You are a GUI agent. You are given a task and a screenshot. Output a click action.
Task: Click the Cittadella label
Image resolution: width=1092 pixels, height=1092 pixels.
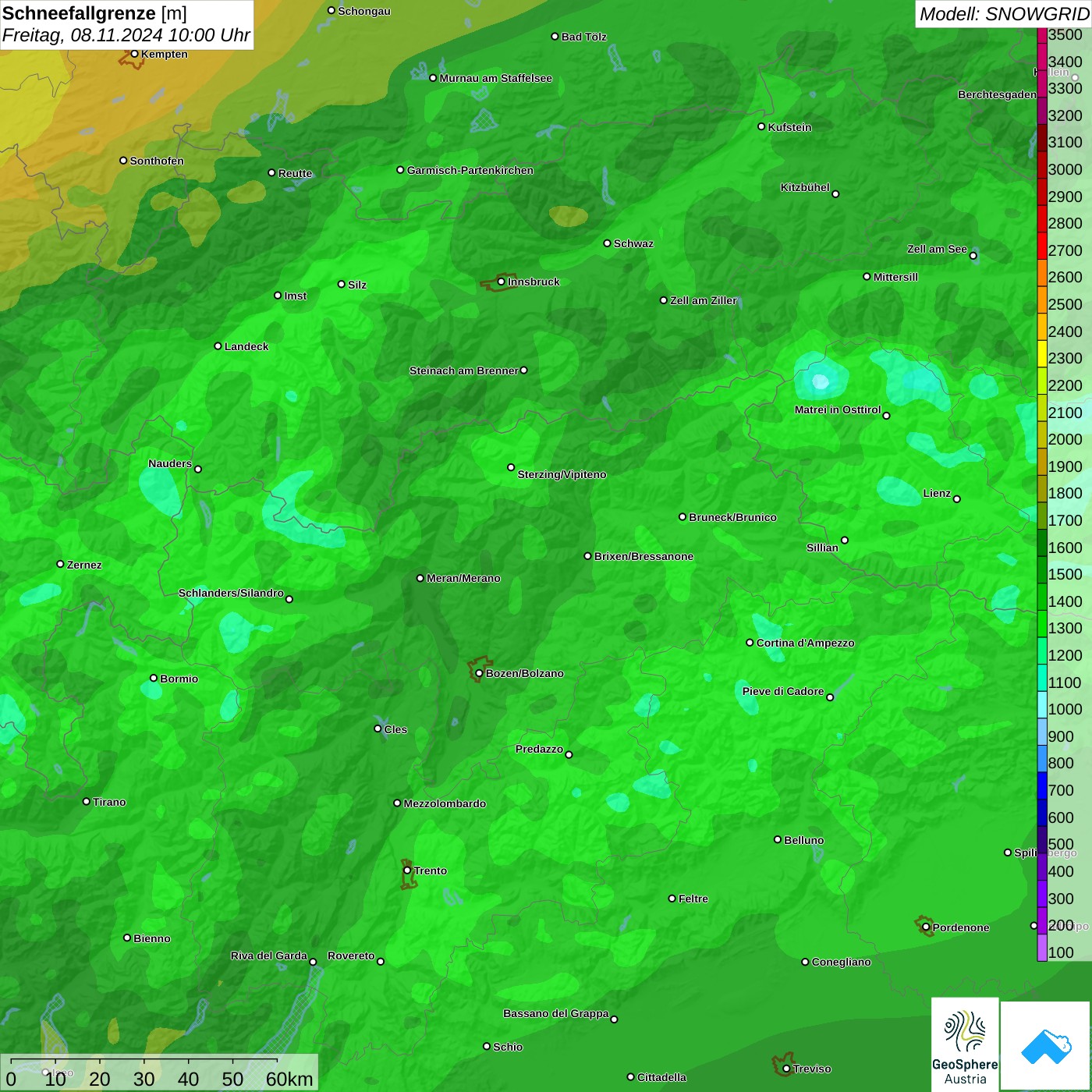tap(661, 1077)
